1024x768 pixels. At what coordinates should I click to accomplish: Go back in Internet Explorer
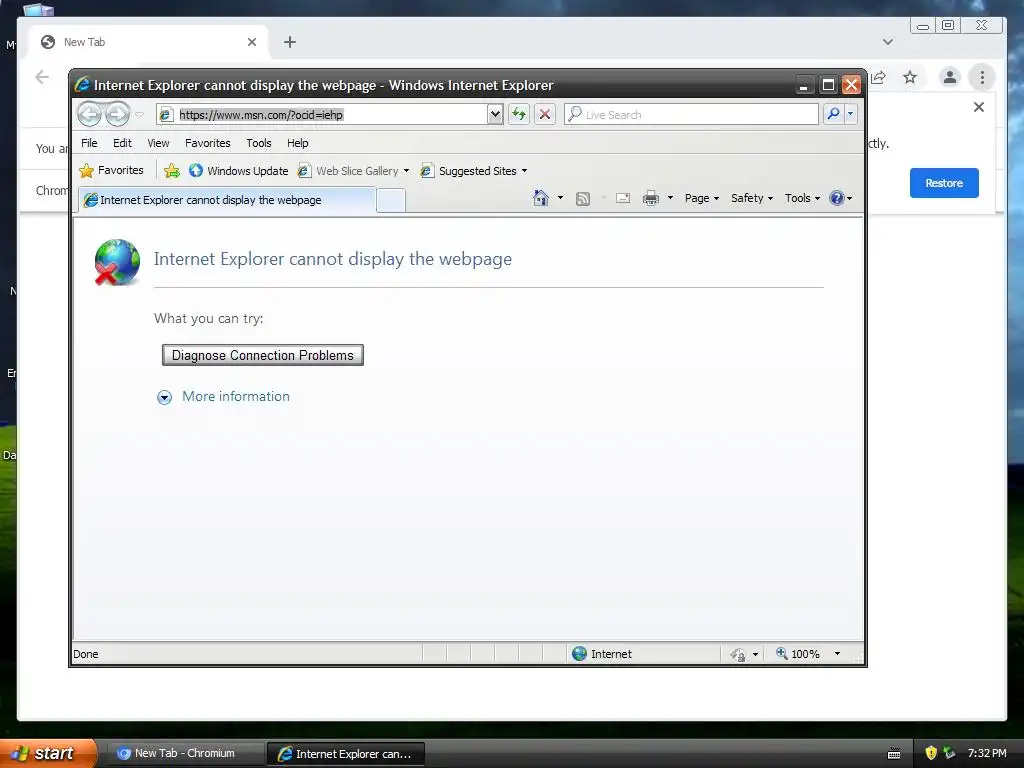click(x=89, y=114)
